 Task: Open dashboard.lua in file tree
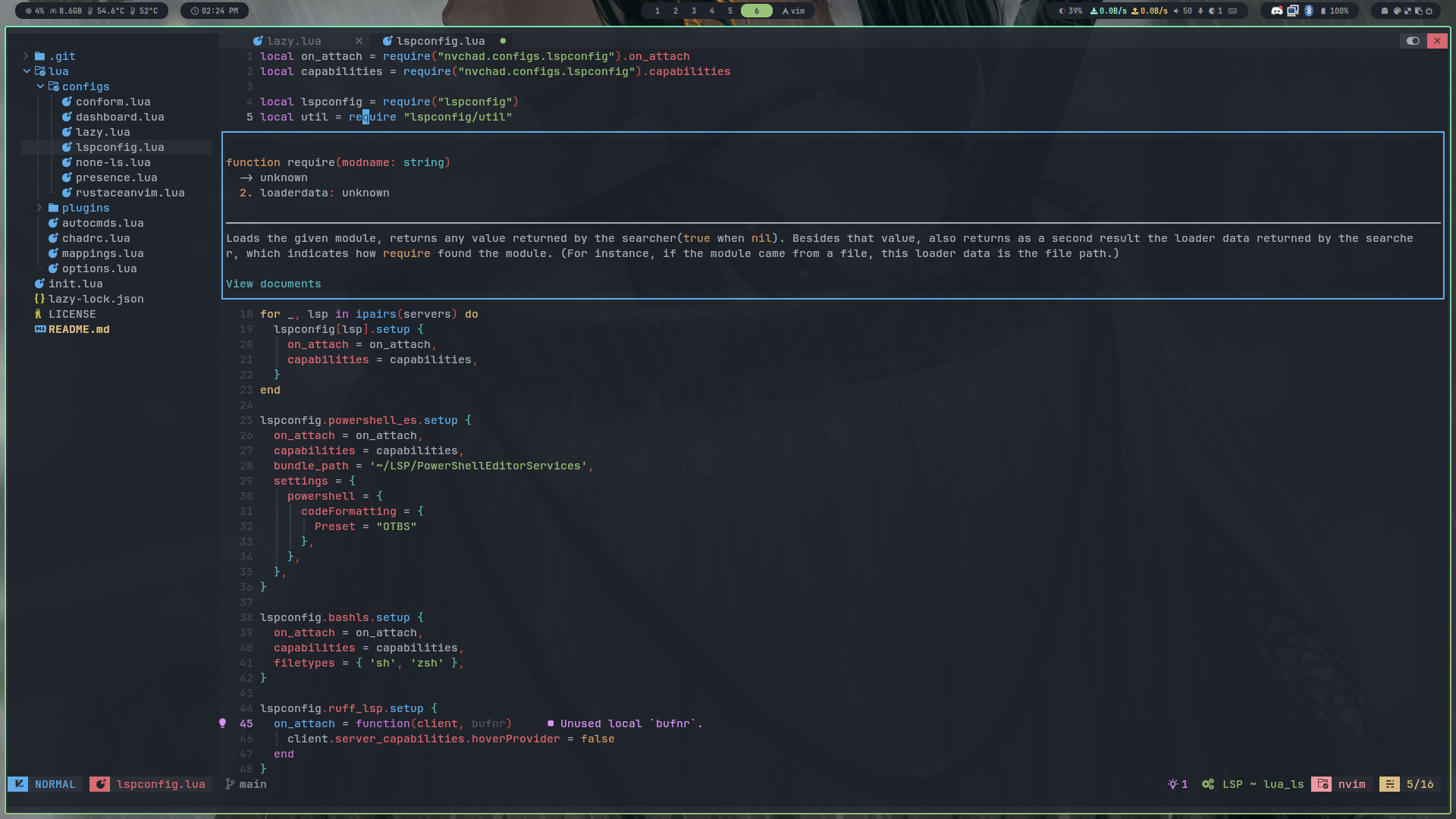click(x=120, y=117)
